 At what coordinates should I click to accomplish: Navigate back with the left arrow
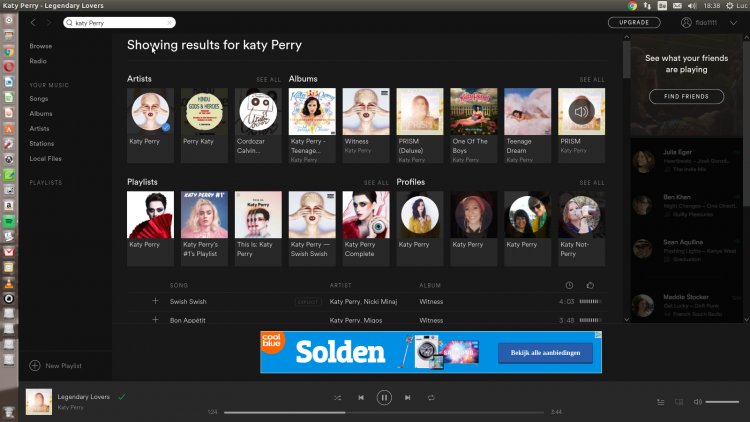[33, 22]
